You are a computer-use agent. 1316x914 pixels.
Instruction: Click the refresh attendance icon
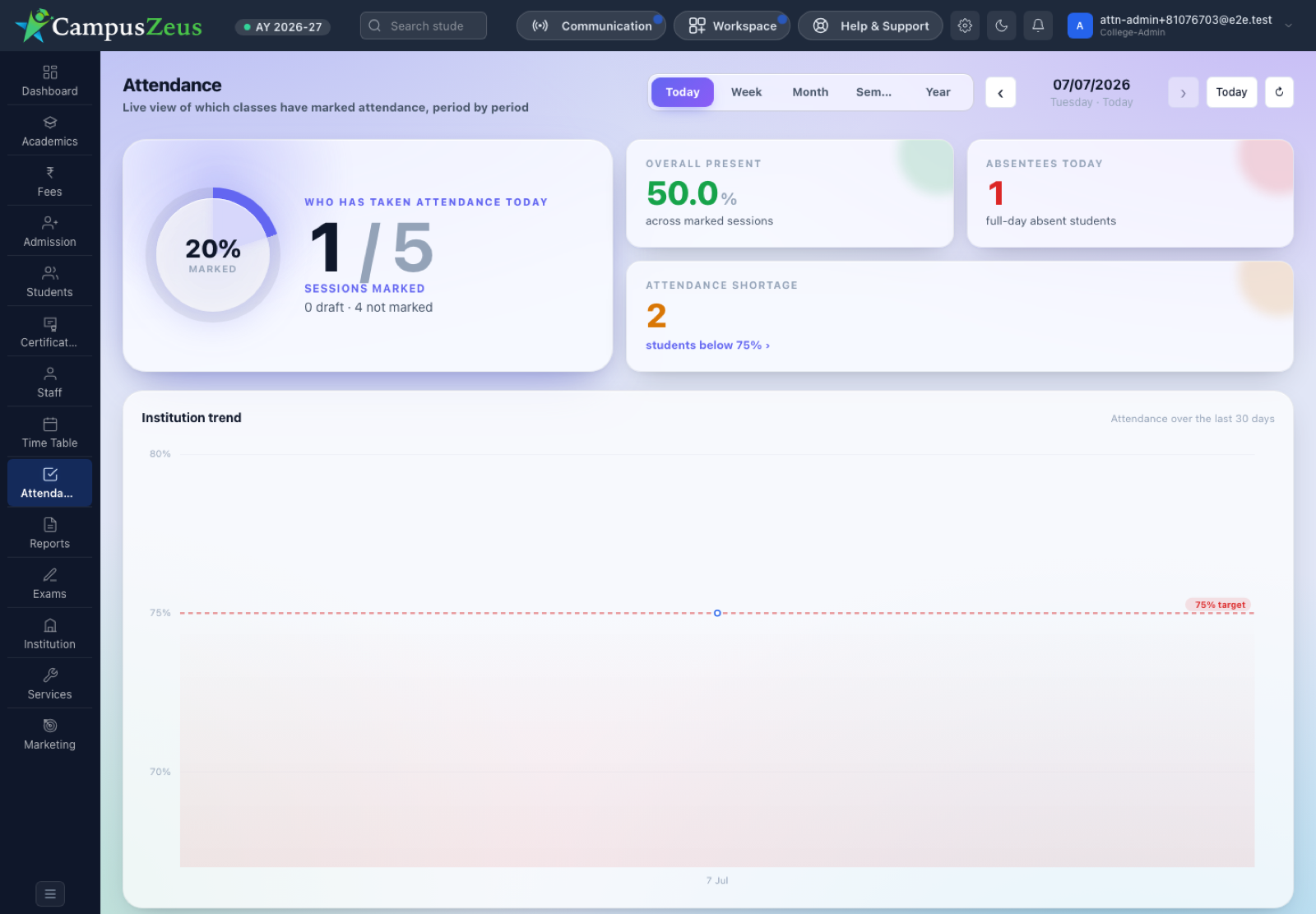[1279, 92]
